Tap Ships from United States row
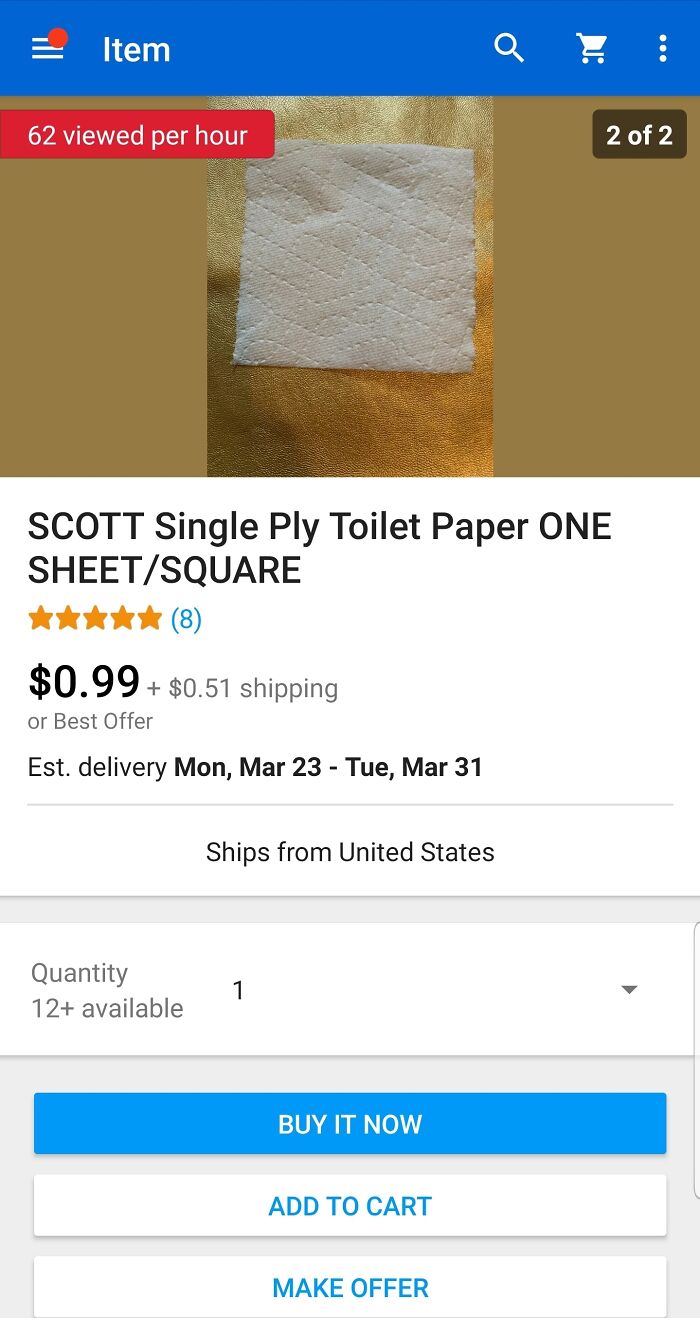 point(350,852)
